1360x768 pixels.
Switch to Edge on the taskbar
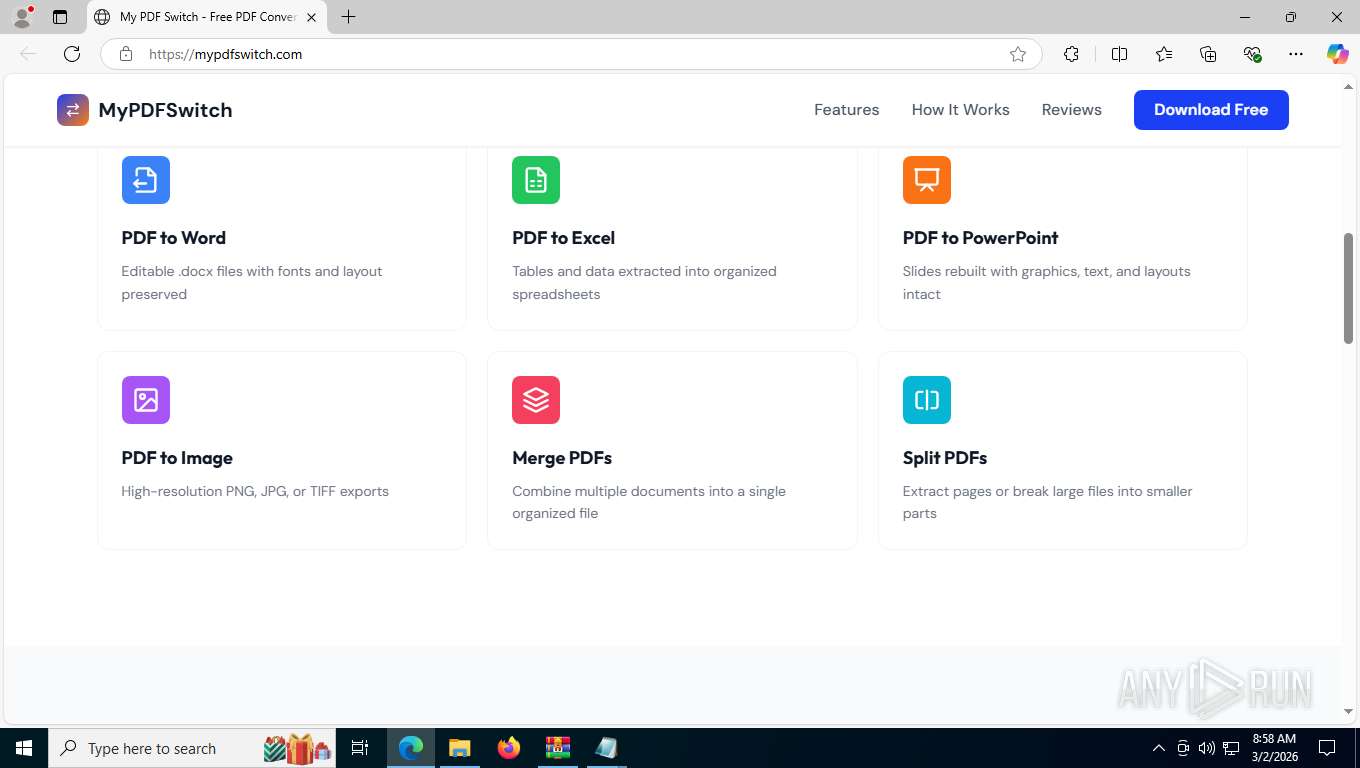coord(411,748)
